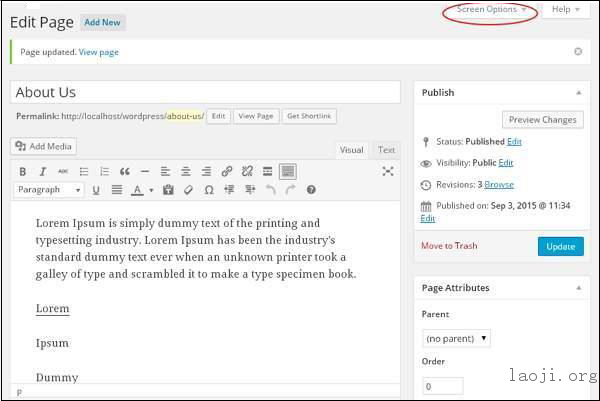Apply italic formatting
This screenshot has width=600, height=401.
tap(43, 172)
